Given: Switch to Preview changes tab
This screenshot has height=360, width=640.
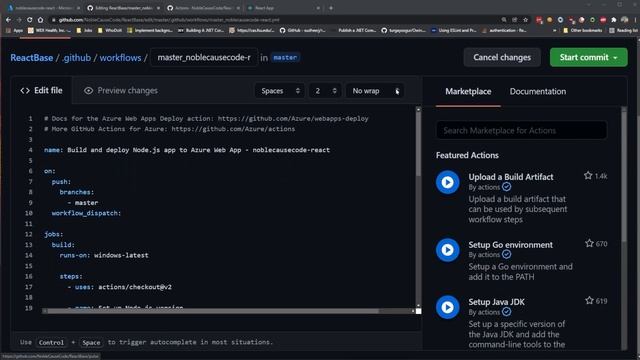Looking at the screenshot, I should click(x=121, y=91).
